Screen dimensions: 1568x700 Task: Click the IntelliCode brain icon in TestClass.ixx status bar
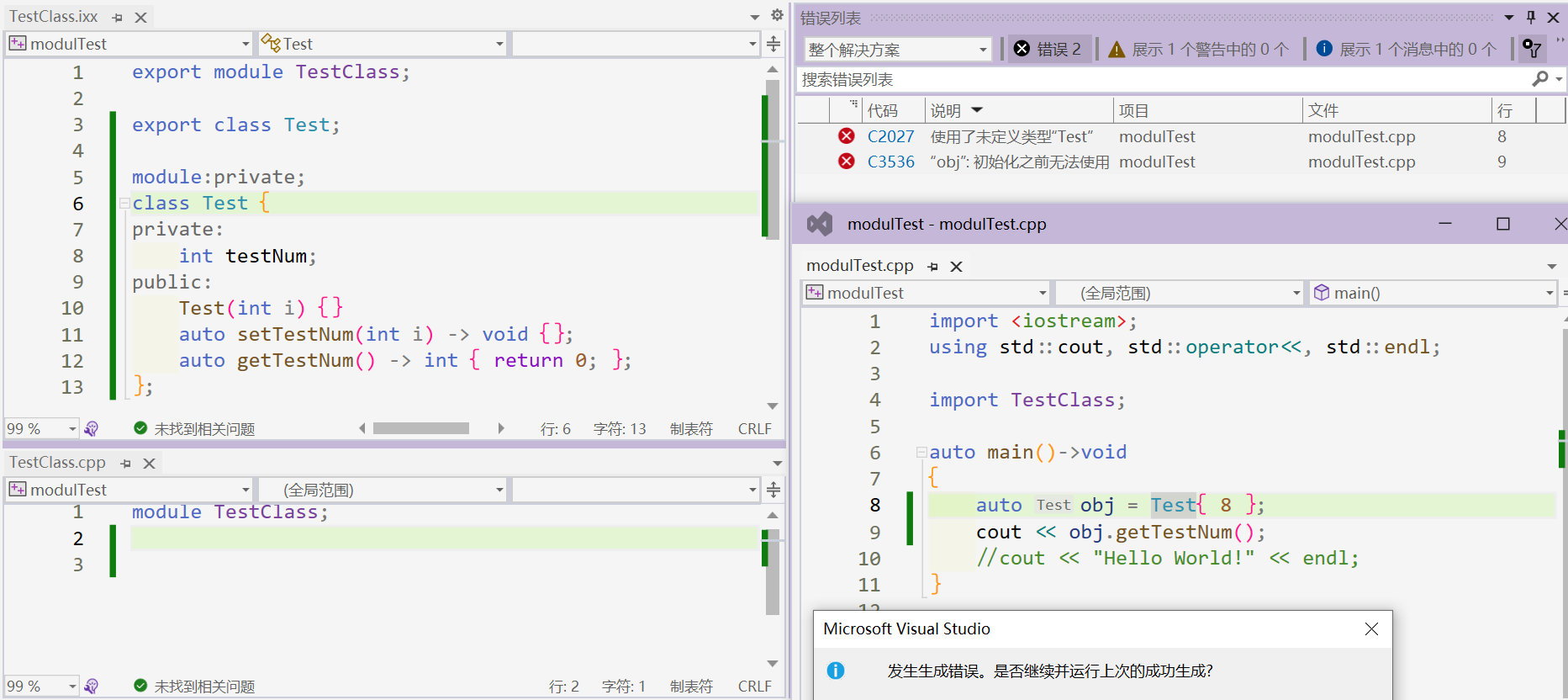click(92, 428)
